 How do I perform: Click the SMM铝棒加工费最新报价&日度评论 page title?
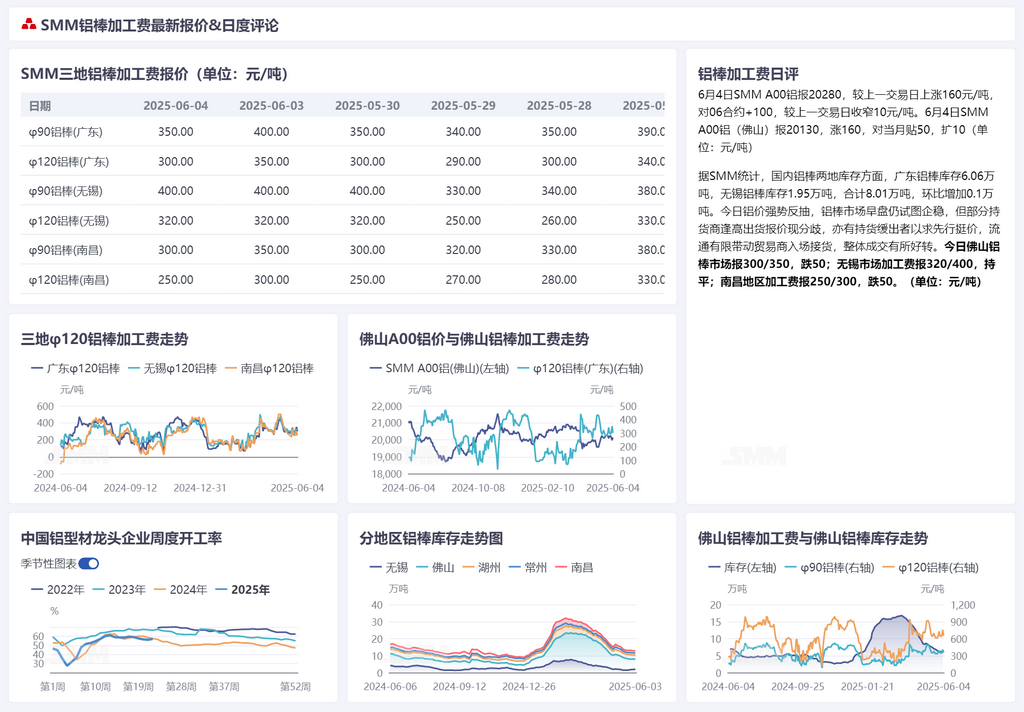159,25
